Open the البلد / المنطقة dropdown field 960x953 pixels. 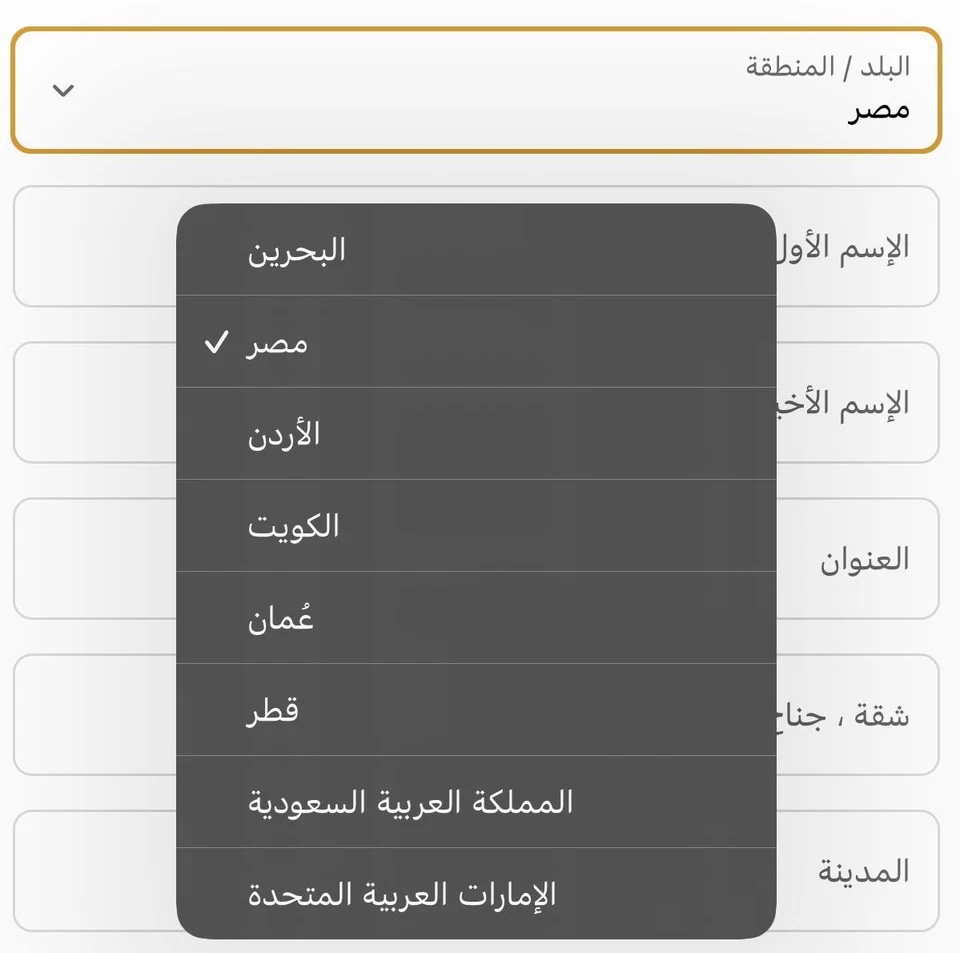476,90
